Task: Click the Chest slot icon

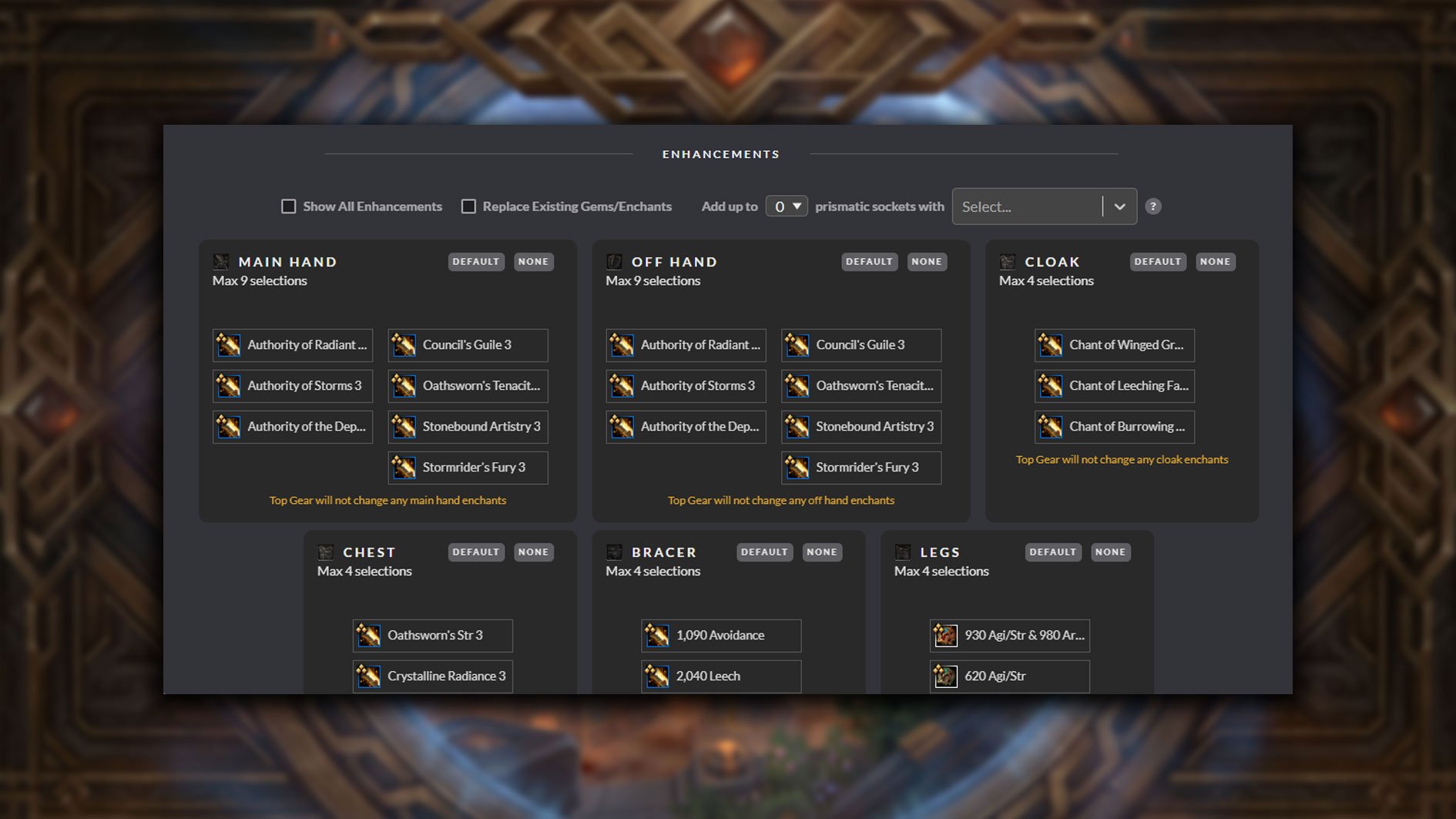Action: tap(326, 552)
